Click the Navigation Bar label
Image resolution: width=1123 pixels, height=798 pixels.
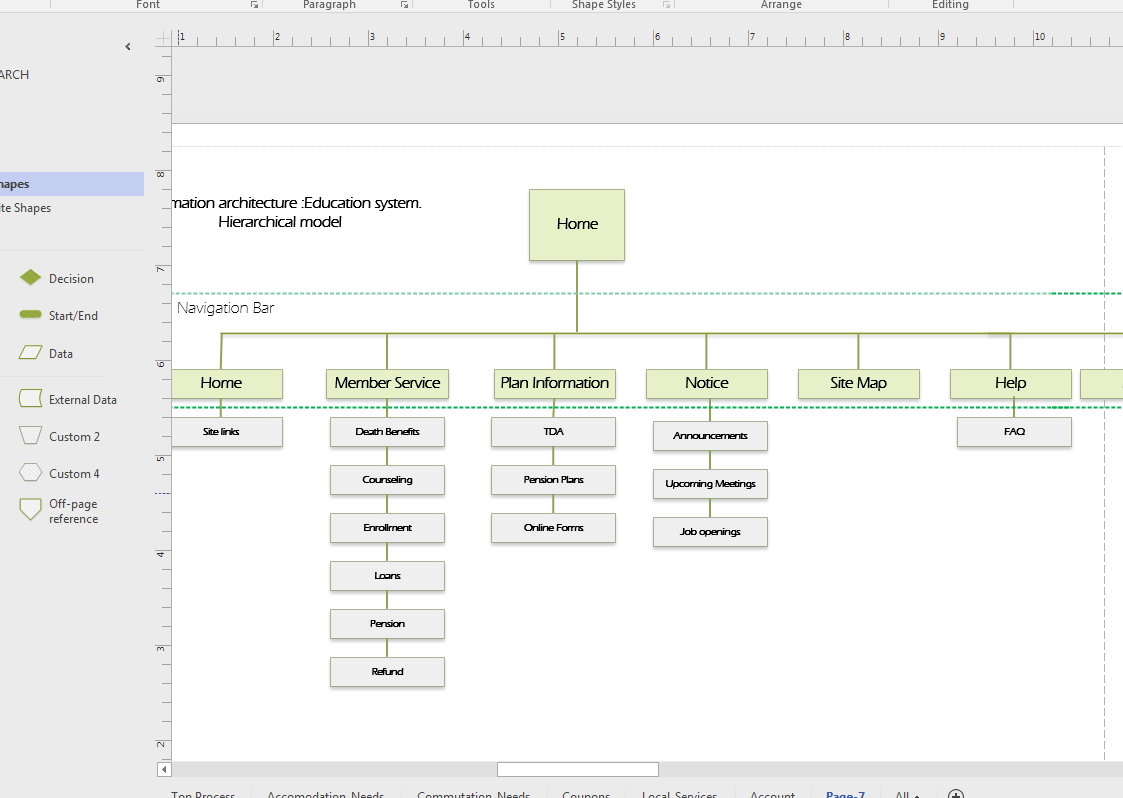click(x=226, y=308)
